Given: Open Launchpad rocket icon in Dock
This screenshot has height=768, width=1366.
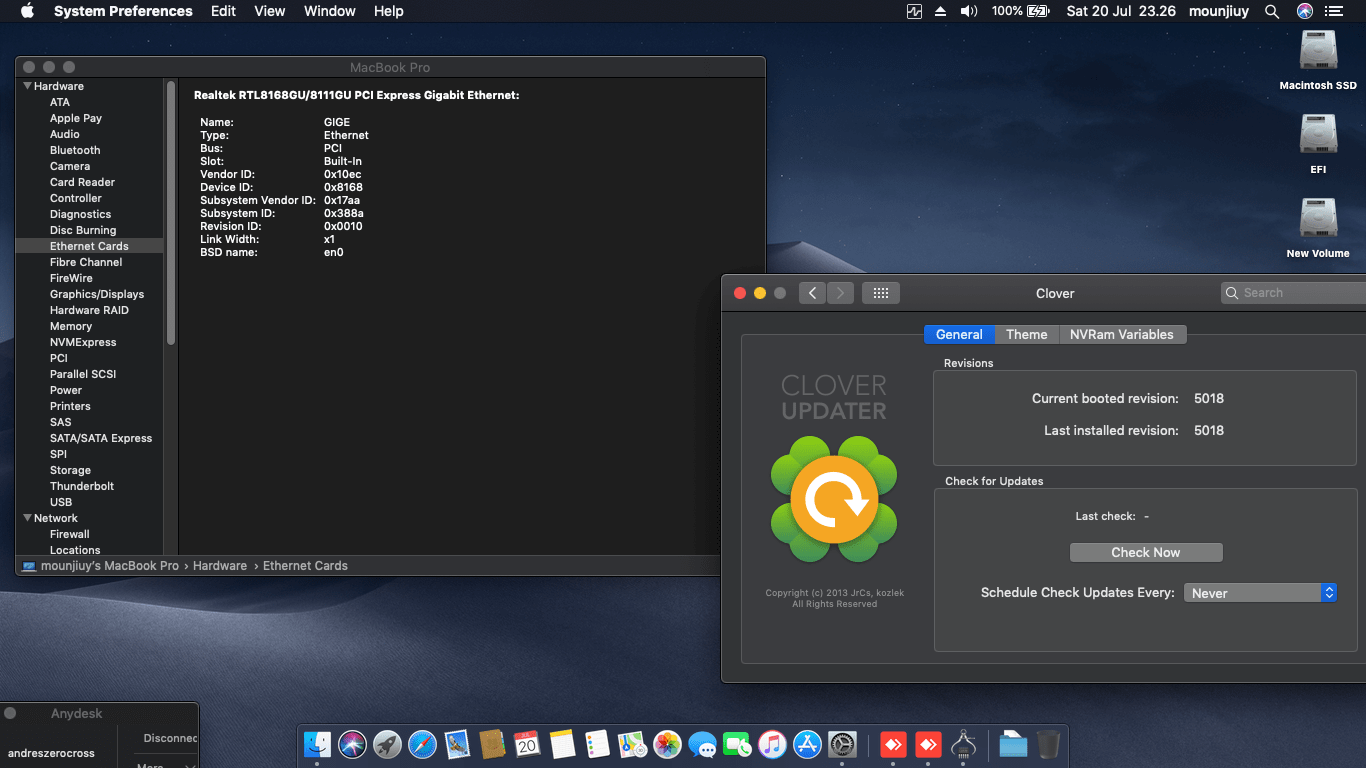Looking at the screenshot, I should pyautogui.click(x=387, y=744).
